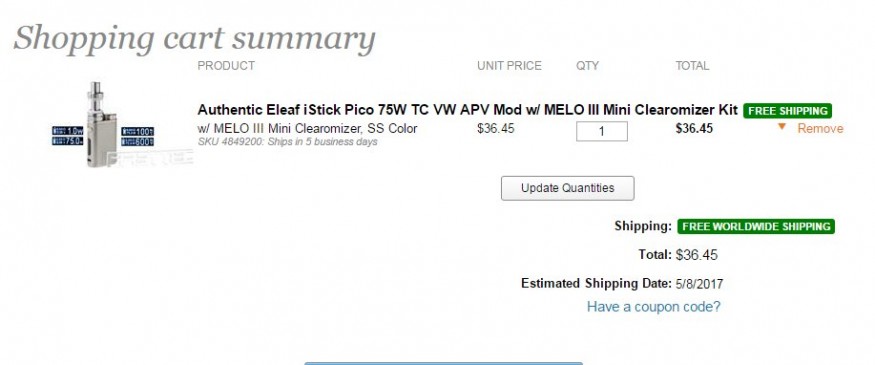Click the UNIT PRICE column header

pyautogui.click(x=509, y=66)
